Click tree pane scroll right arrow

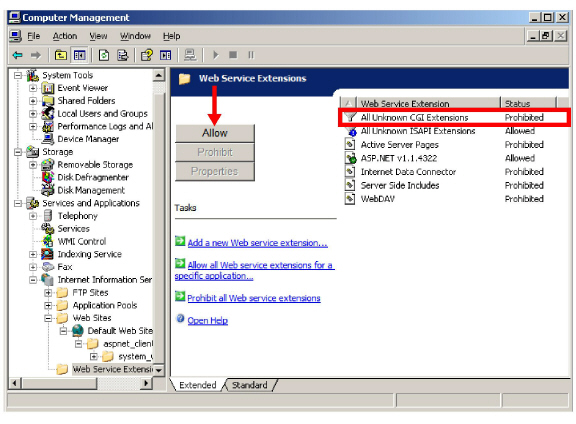[146, 384]
